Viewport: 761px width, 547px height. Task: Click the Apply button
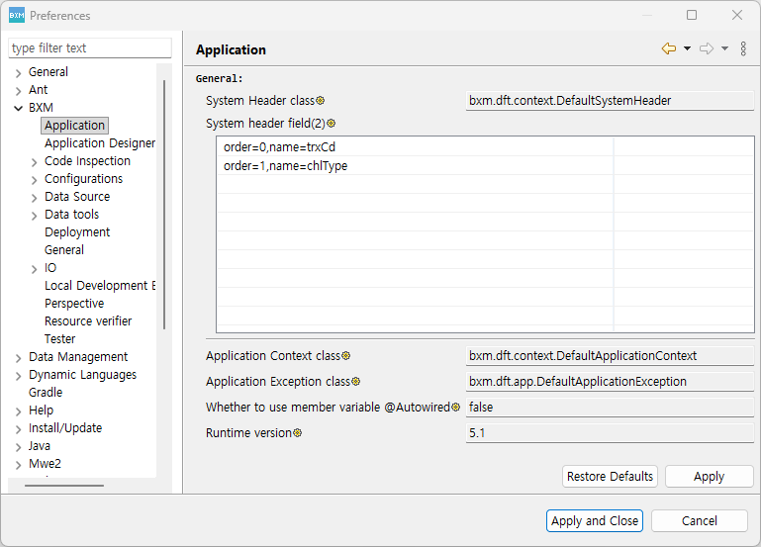[709, 477]
